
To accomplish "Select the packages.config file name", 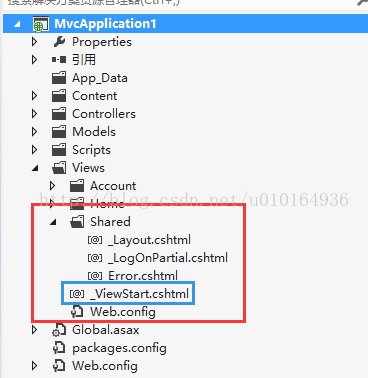I will [119, 349].
